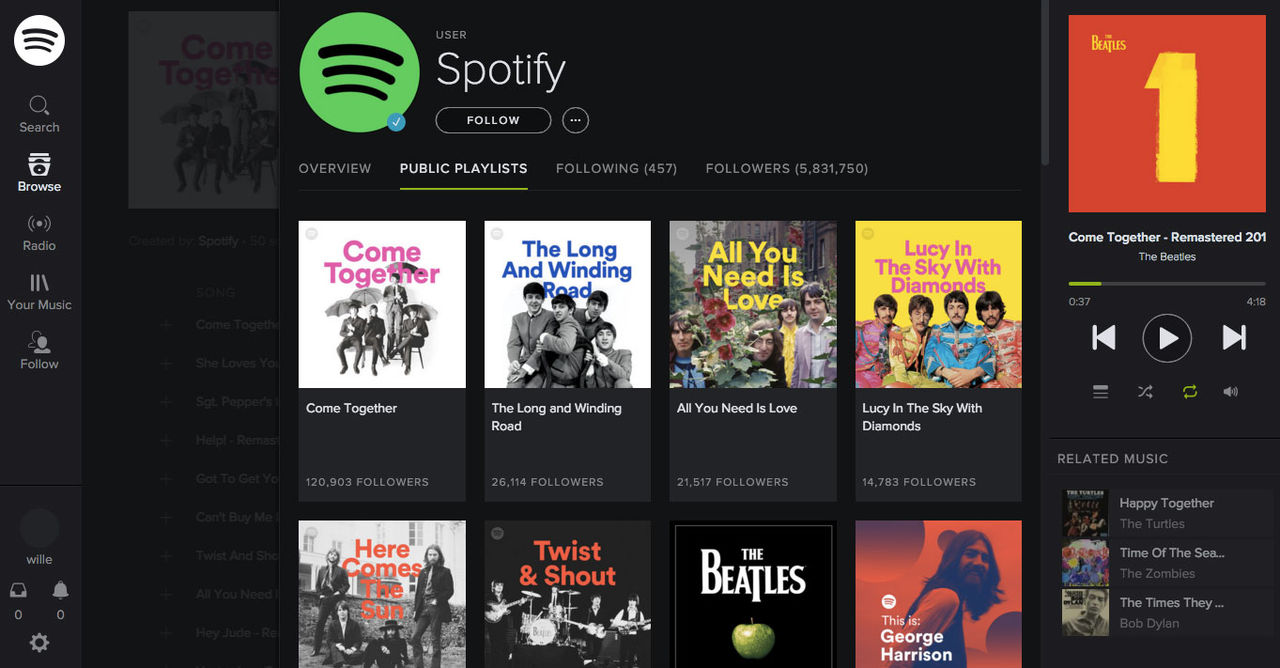The height and width of the screenshot is (668, 1280).
Task: Open Search from the sidebar
Action: tap(39, 110)
